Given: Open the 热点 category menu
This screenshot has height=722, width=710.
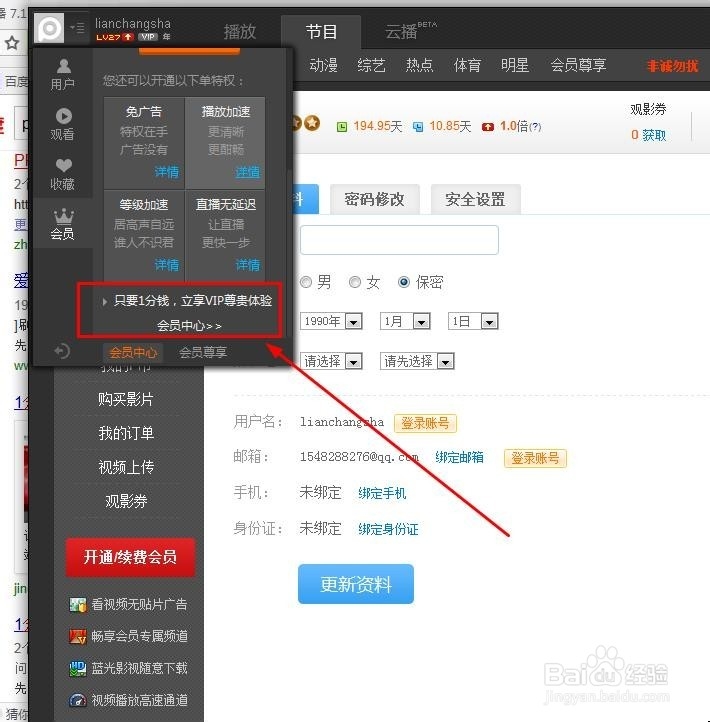Looking at the screenshot, I should (x=419, y=65).
